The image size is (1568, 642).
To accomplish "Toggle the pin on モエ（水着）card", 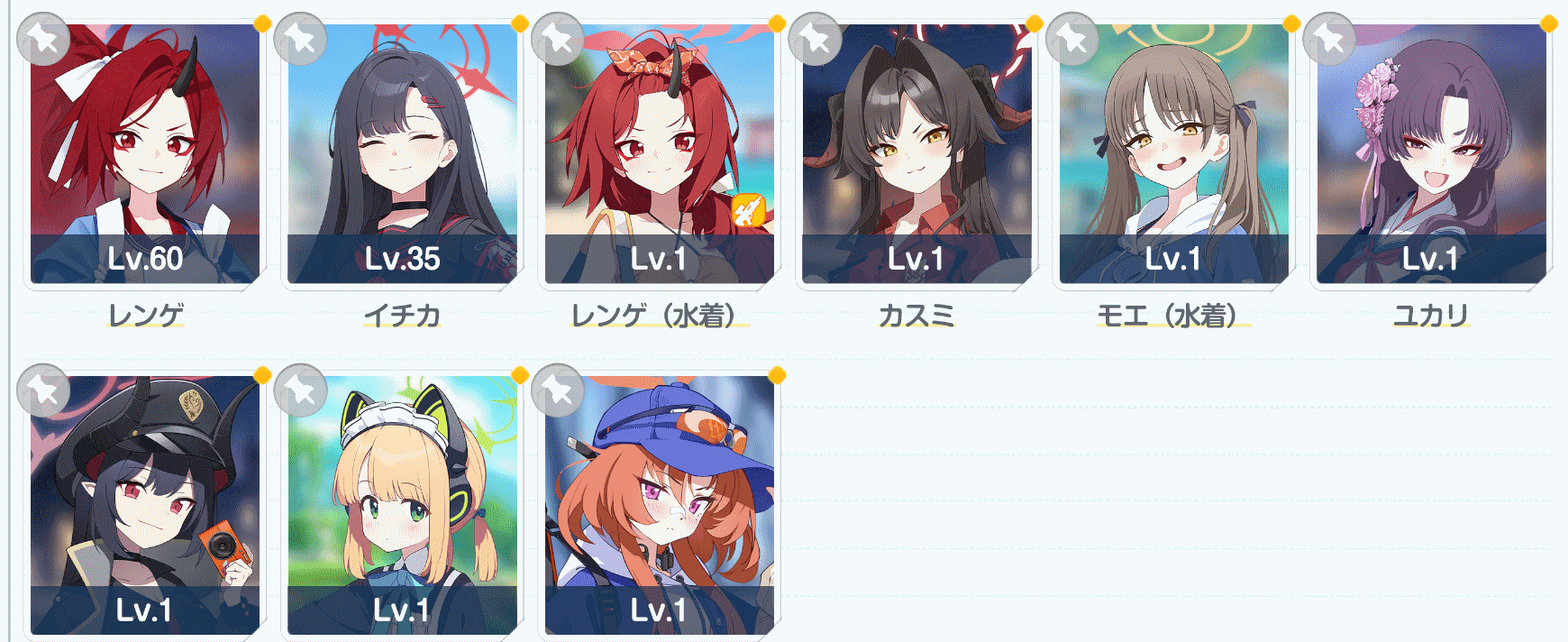I will (x=1072, y=39).
